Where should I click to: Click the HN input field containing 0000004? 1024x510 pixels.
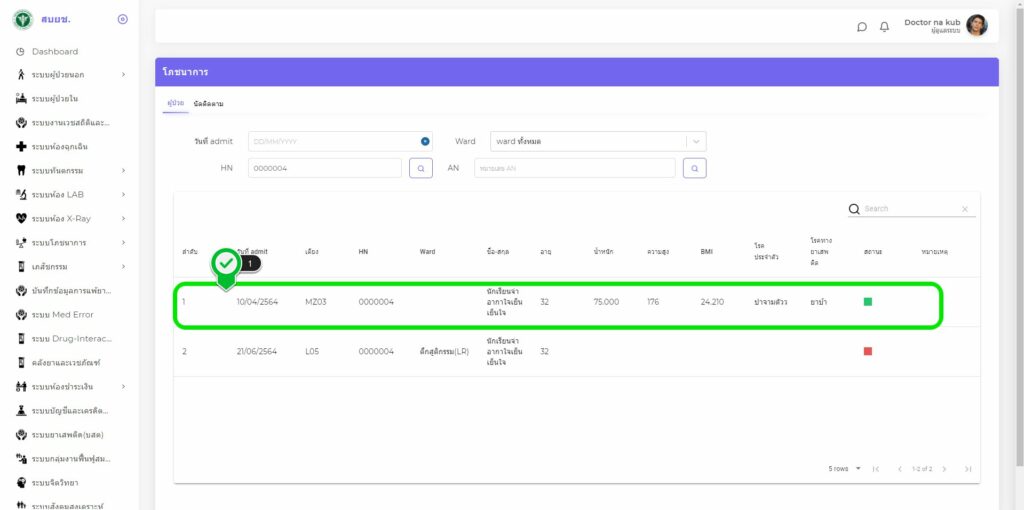coord(324,168)
